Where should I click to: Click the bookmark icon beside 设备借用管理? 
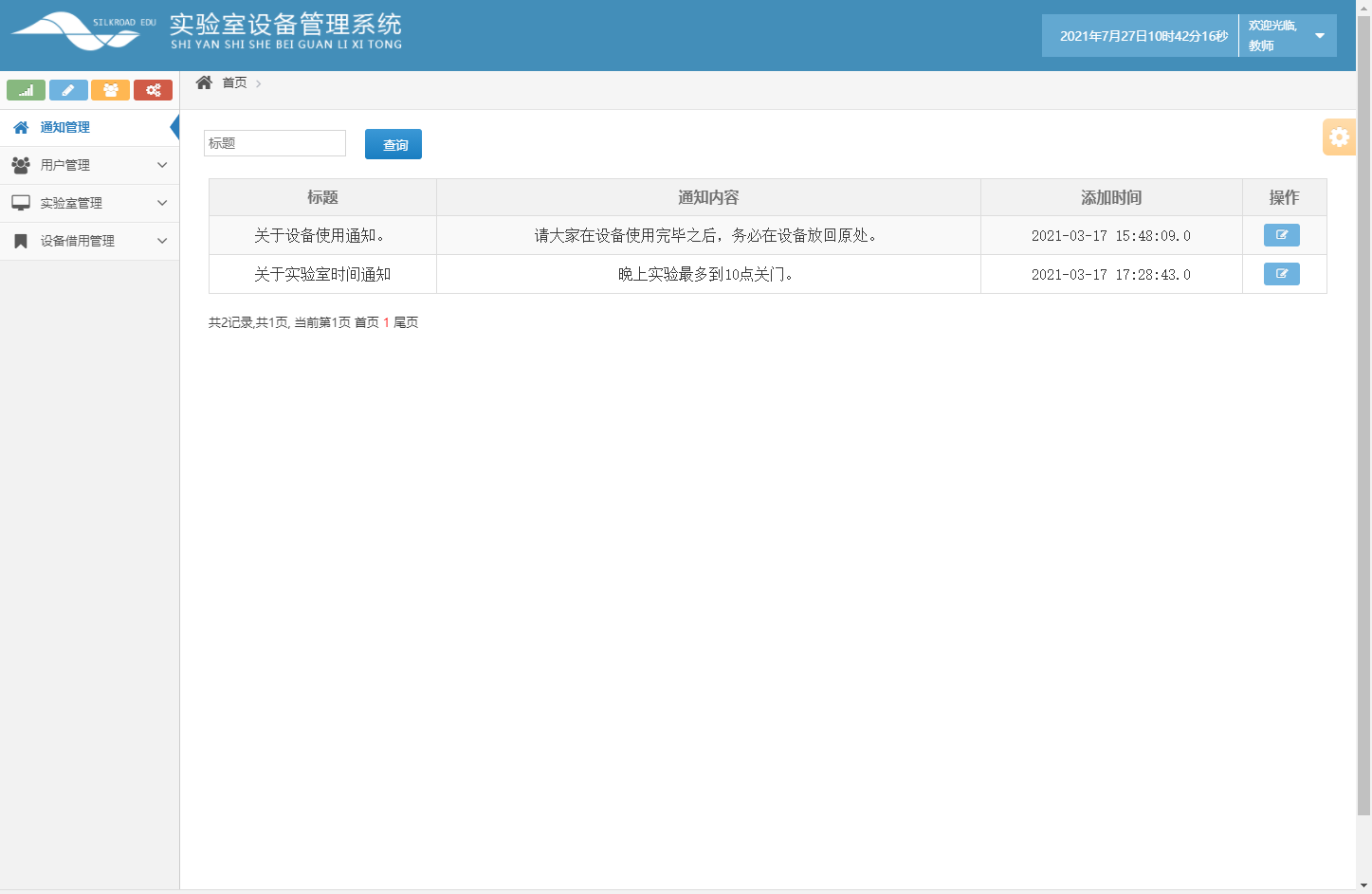[20, 240]
